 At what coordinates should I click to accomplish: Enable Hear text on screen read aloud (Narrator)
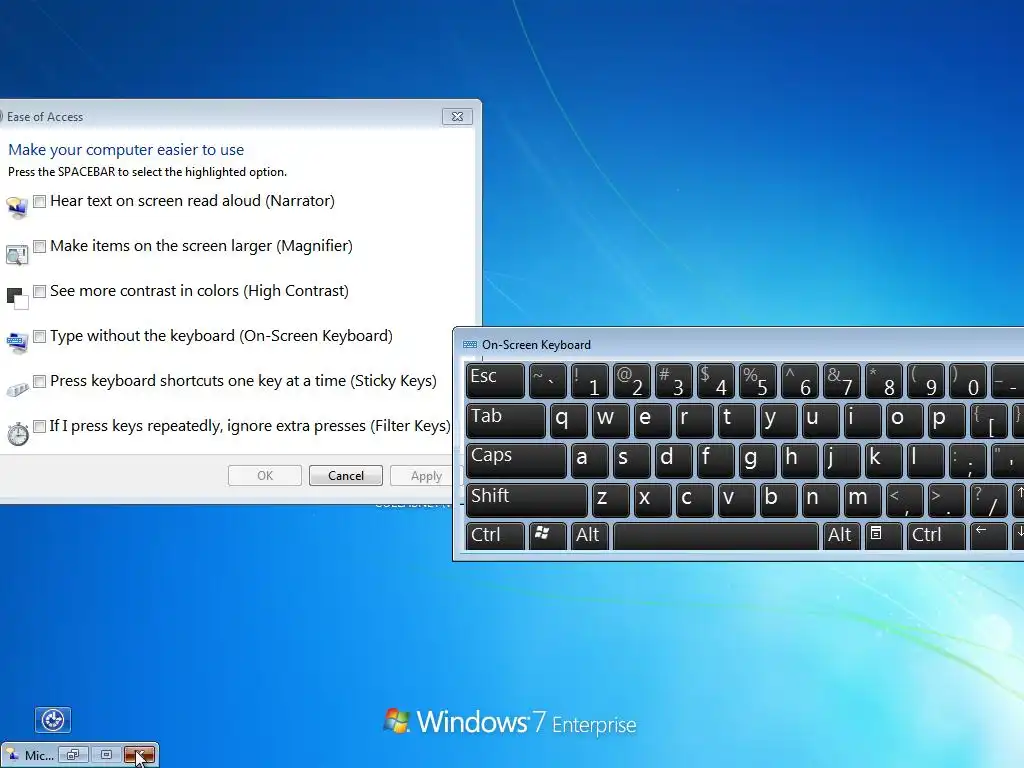pos(40,201)
